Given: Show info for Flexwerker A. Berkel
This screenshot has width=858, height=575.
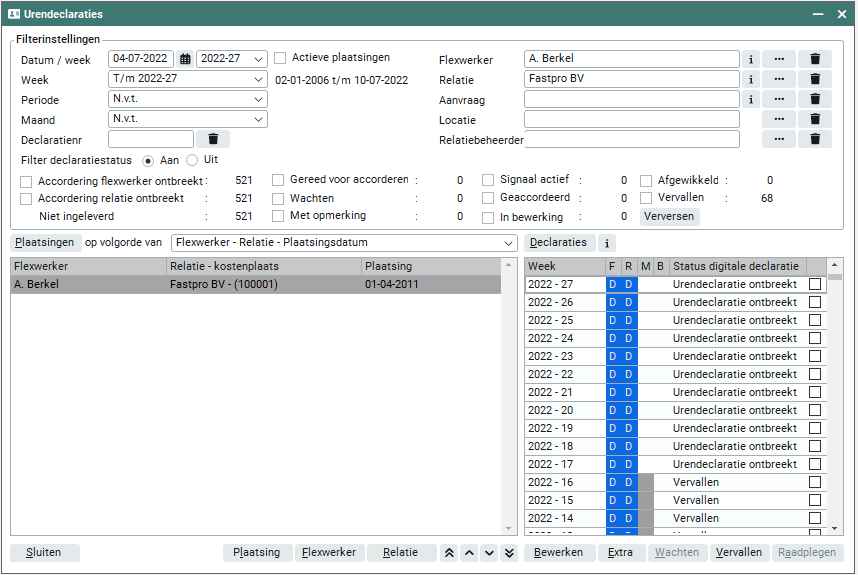Looking at the screenshot, I should [750, 59].
